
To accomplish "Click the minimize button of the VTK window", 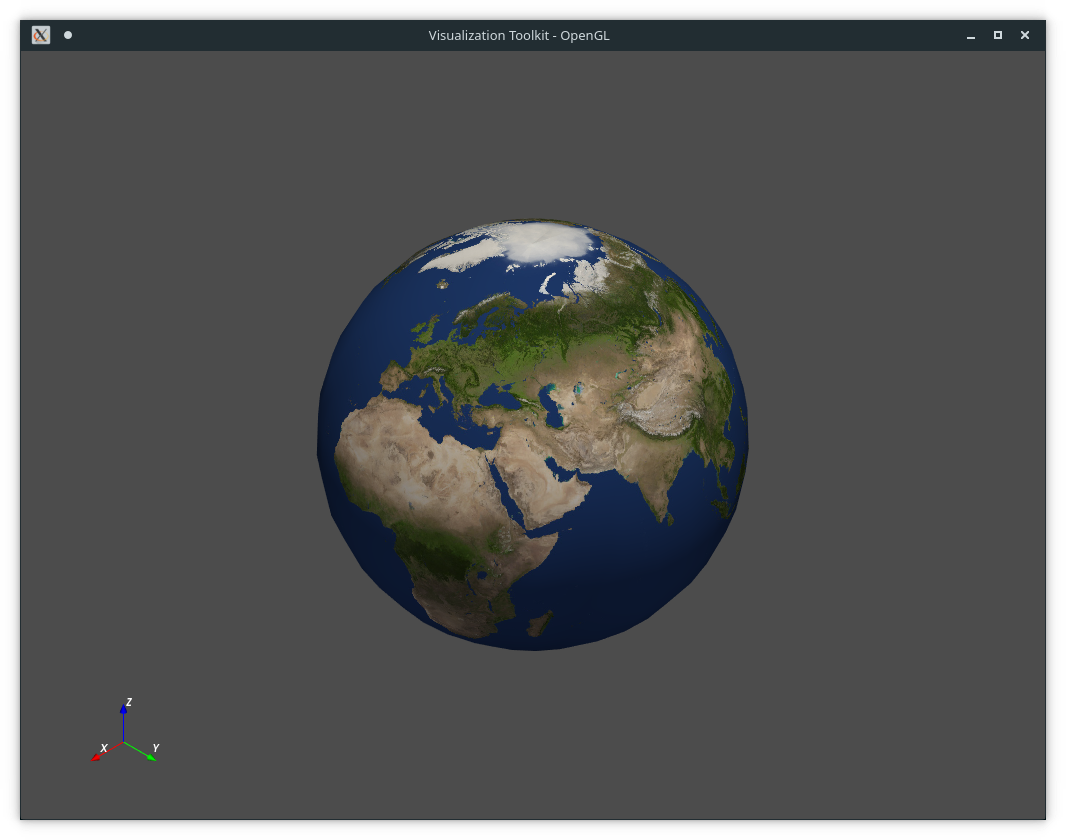I will pyautogui.click(x=969, y=35).
